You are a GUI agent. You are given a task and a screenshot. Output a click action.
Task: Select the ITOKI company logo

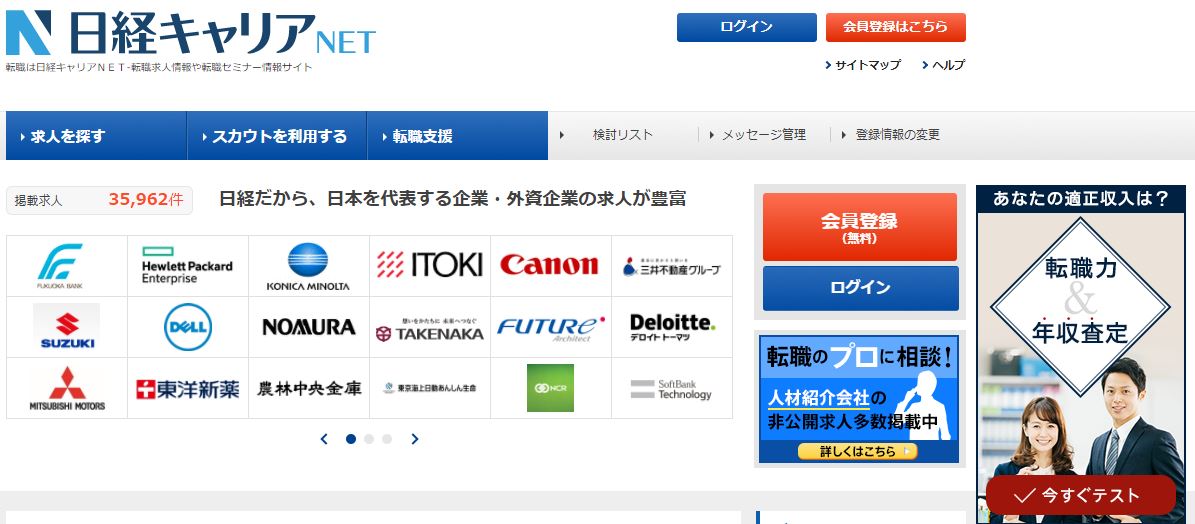[x=430, y=264]
